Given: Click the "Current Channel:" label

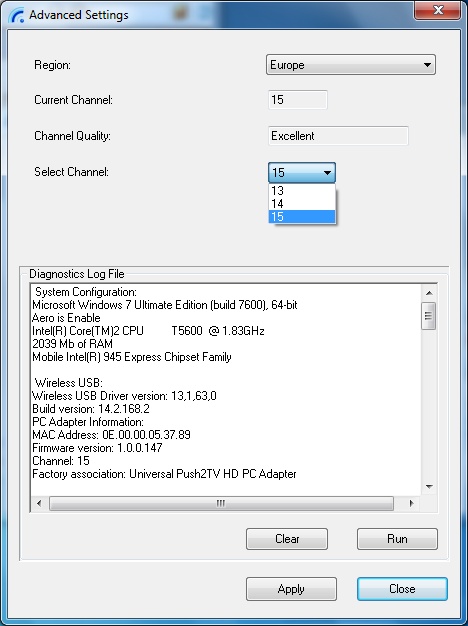Looking at the screenshot, I should click(73, 100).
